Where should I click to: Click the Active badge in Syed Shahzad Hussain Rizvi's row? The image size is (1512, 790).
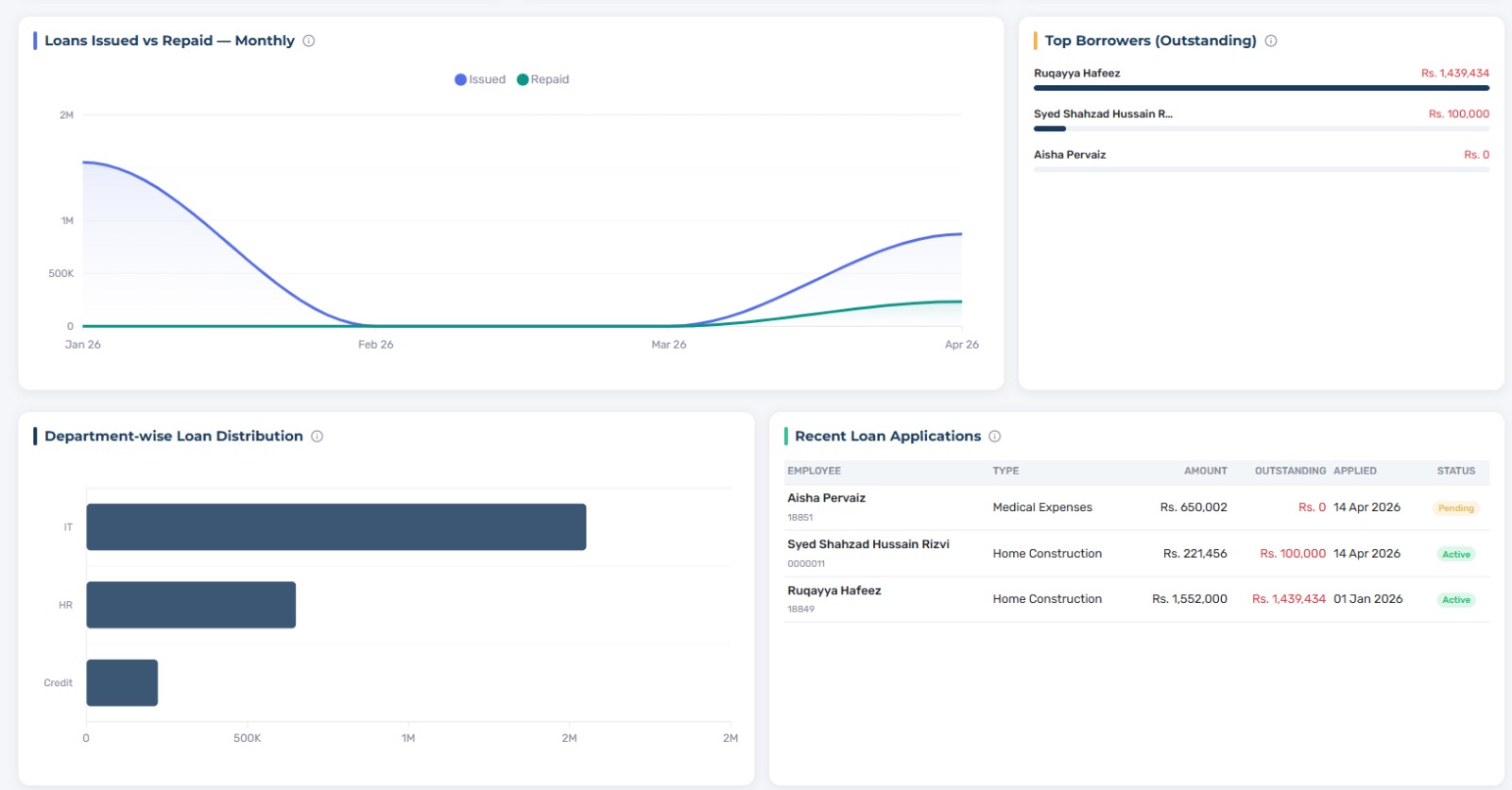(1456, 555)
